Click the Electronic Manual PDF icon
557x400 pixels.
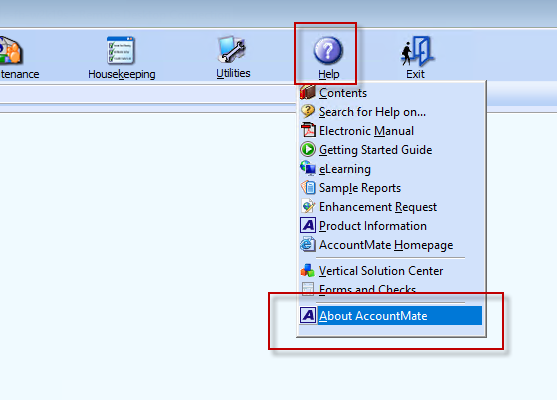click(x=308, y=130)
